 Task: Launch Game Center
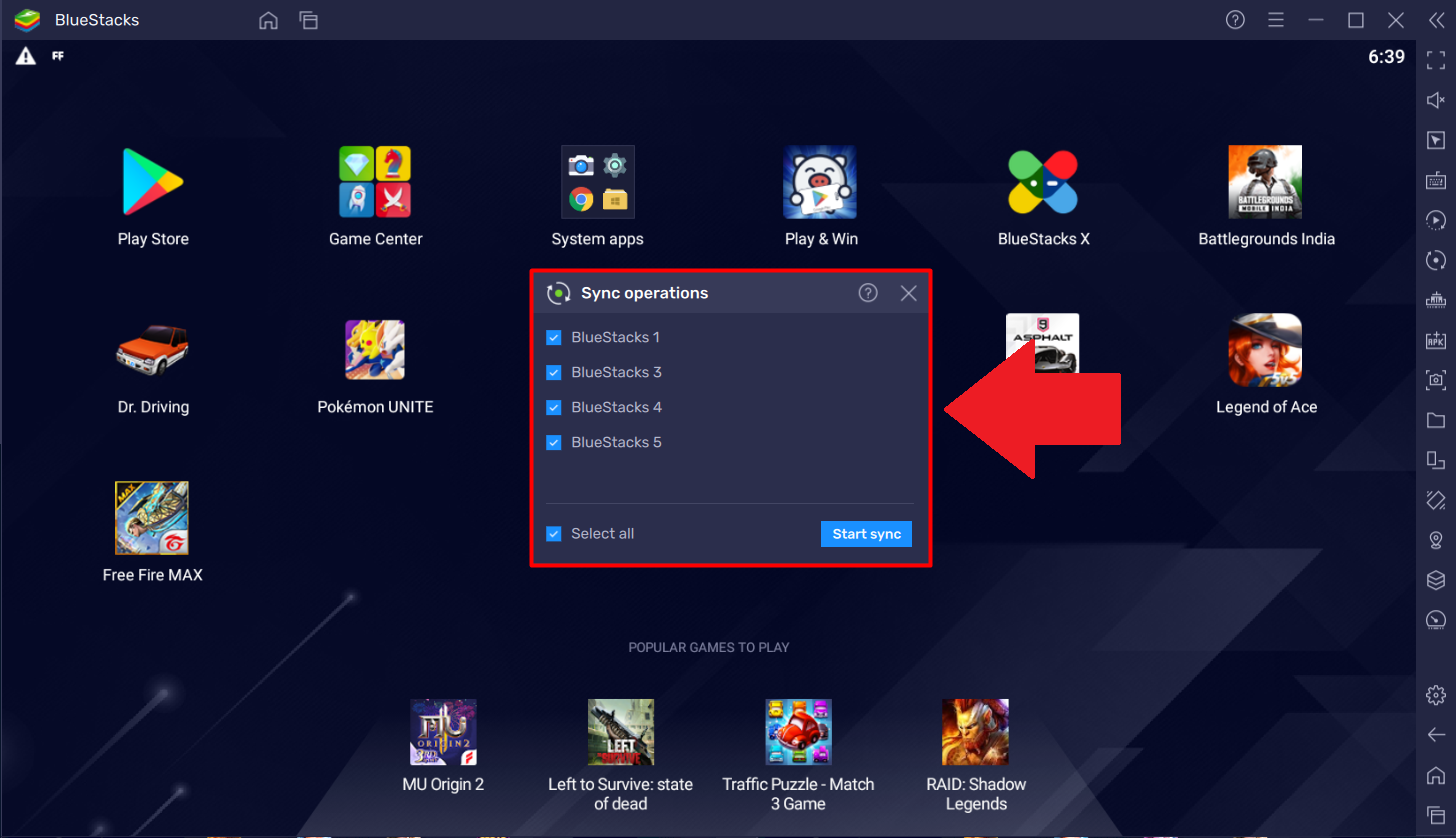[375, 182]
